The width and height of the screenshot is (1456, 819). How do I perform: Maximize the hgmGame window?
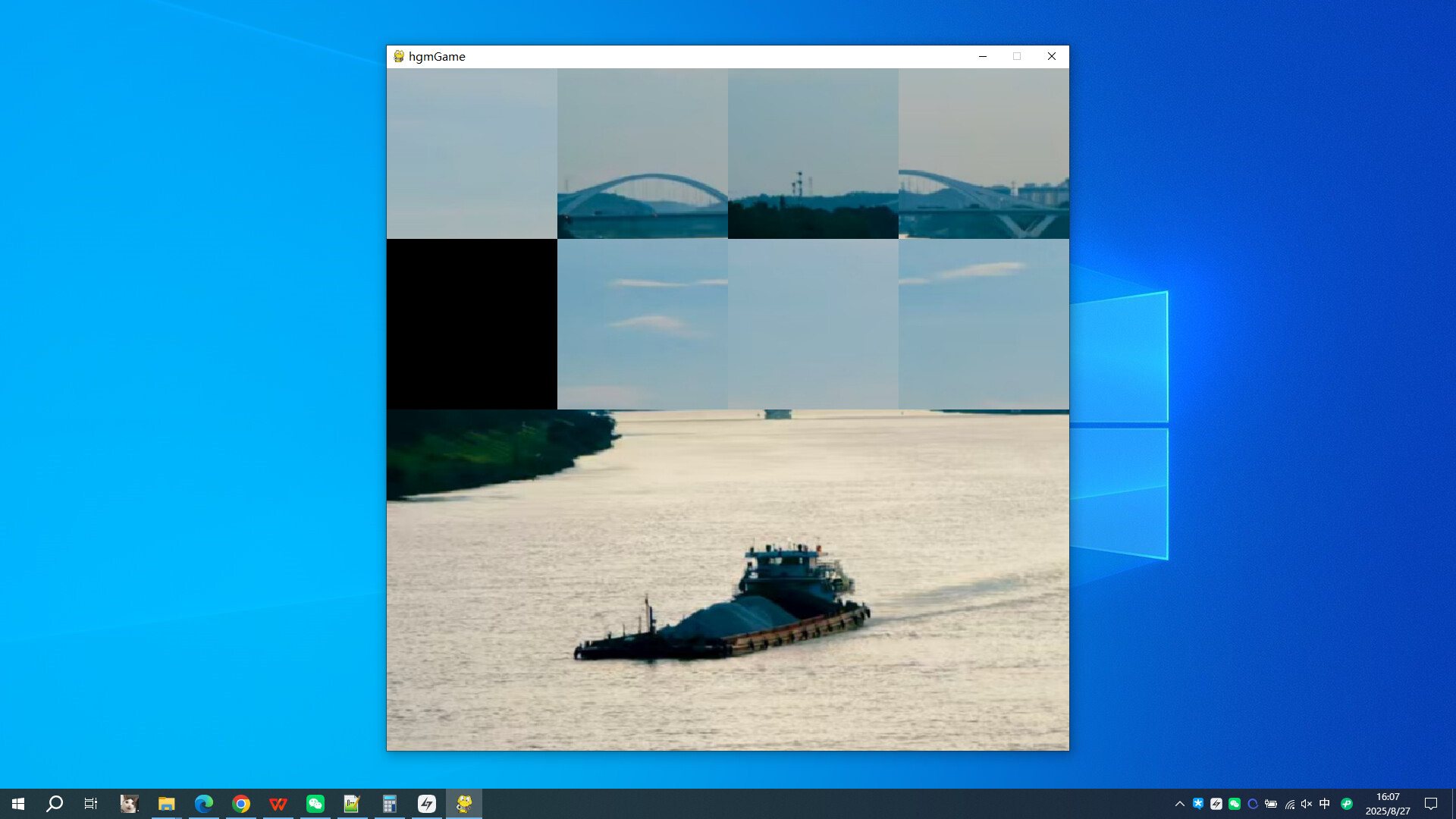coord(1017,56)
